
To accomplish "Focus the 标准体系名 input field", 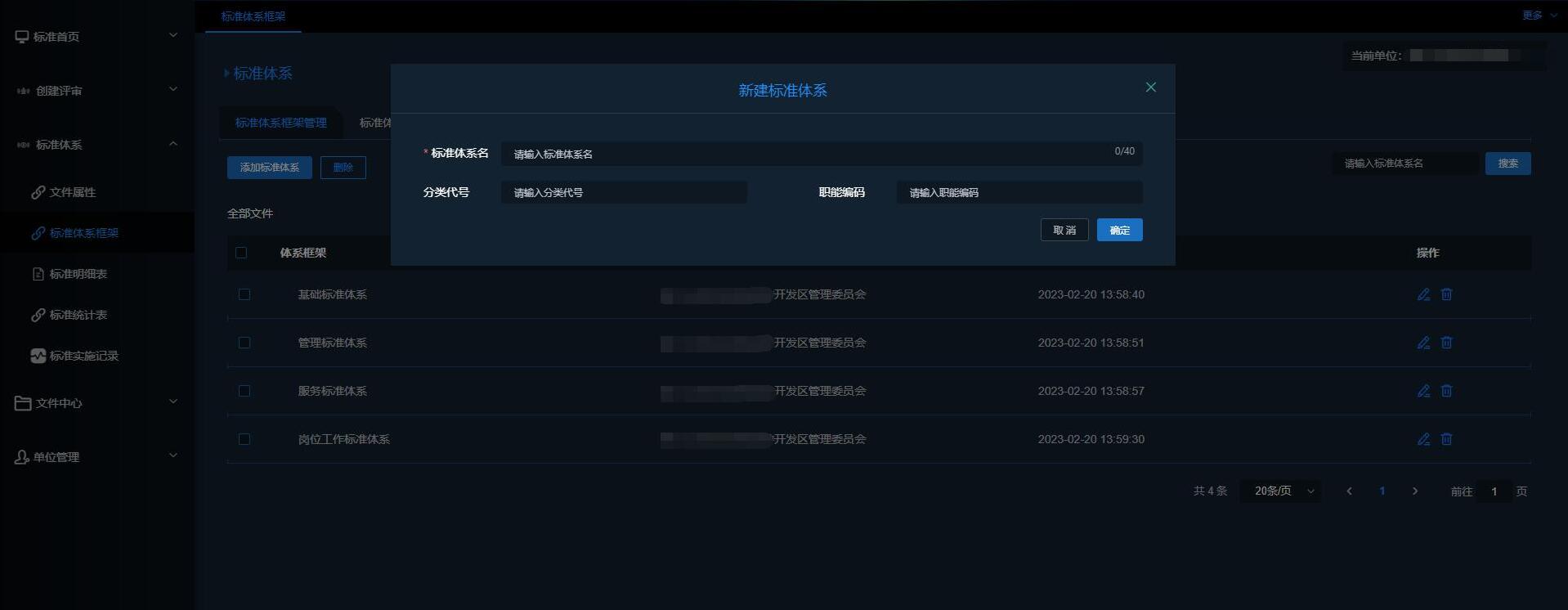I will (822, 154).
